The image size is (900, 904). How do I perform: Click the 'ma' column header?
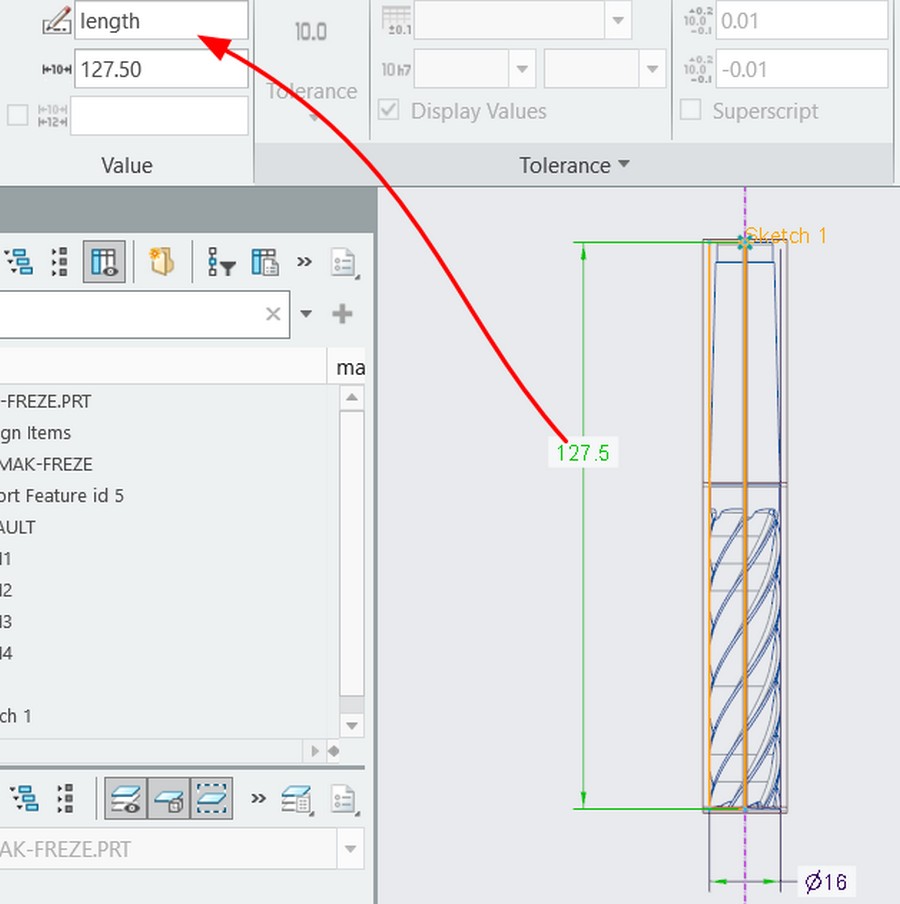click(350, 367)
